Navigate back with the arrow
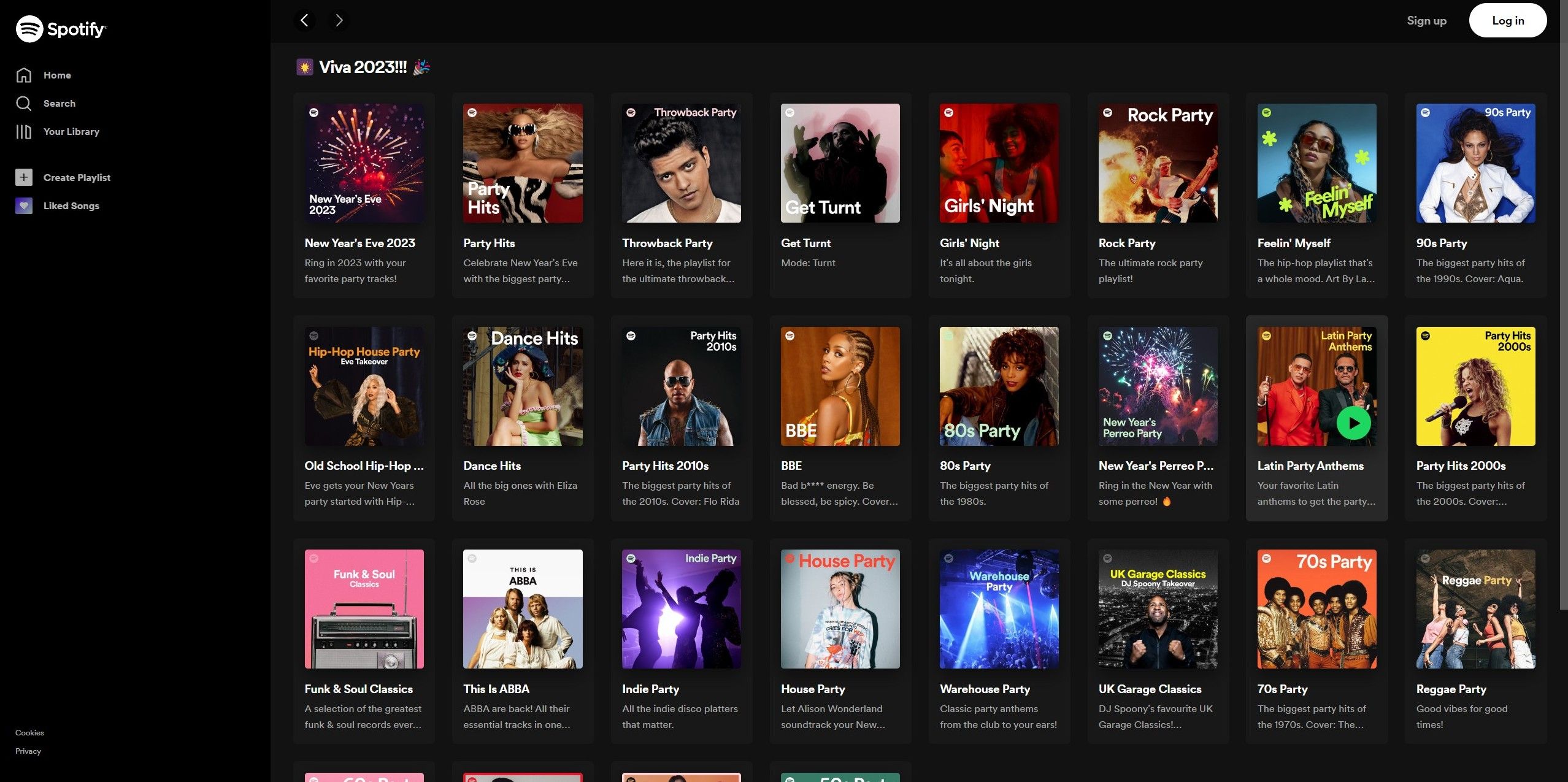This screenshot has width=1568, height=782. coord(305,20)
